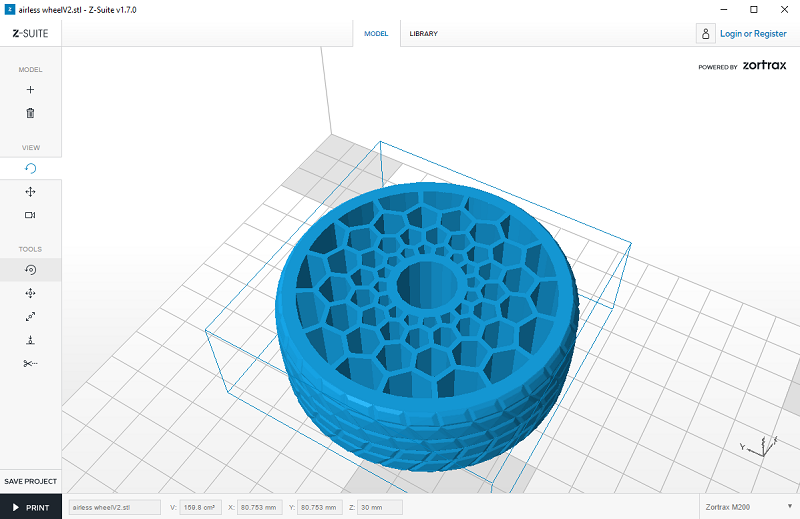Click the SAVE PROJECT button
Screen dimensions: 800x519
coord(31,481)
